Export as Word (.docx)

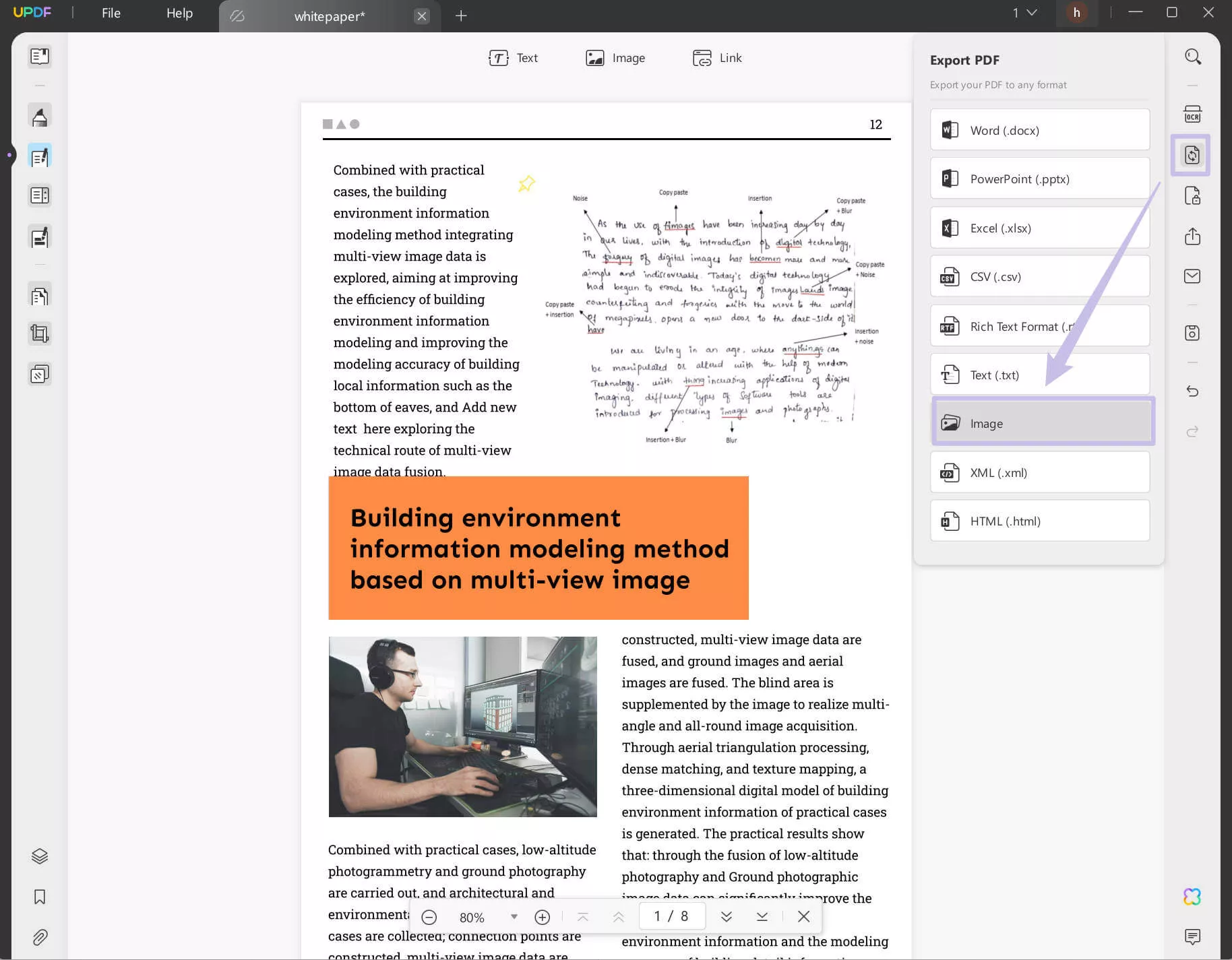(1040, 130)
